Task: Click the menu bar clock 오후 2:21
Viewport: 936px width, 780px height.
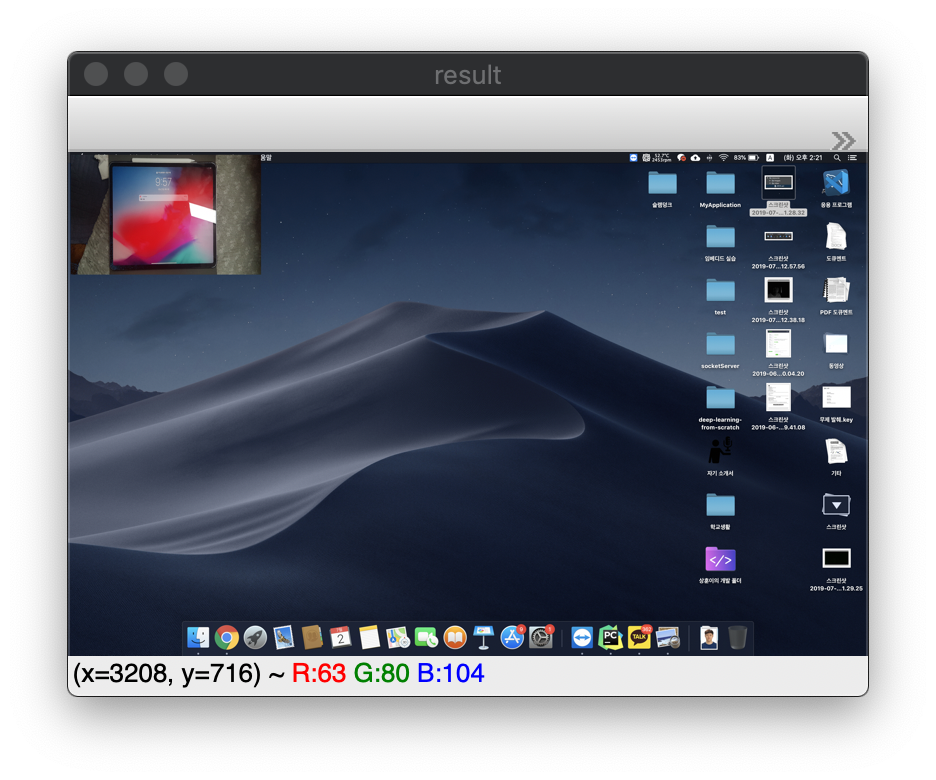Action: point(803,158)
